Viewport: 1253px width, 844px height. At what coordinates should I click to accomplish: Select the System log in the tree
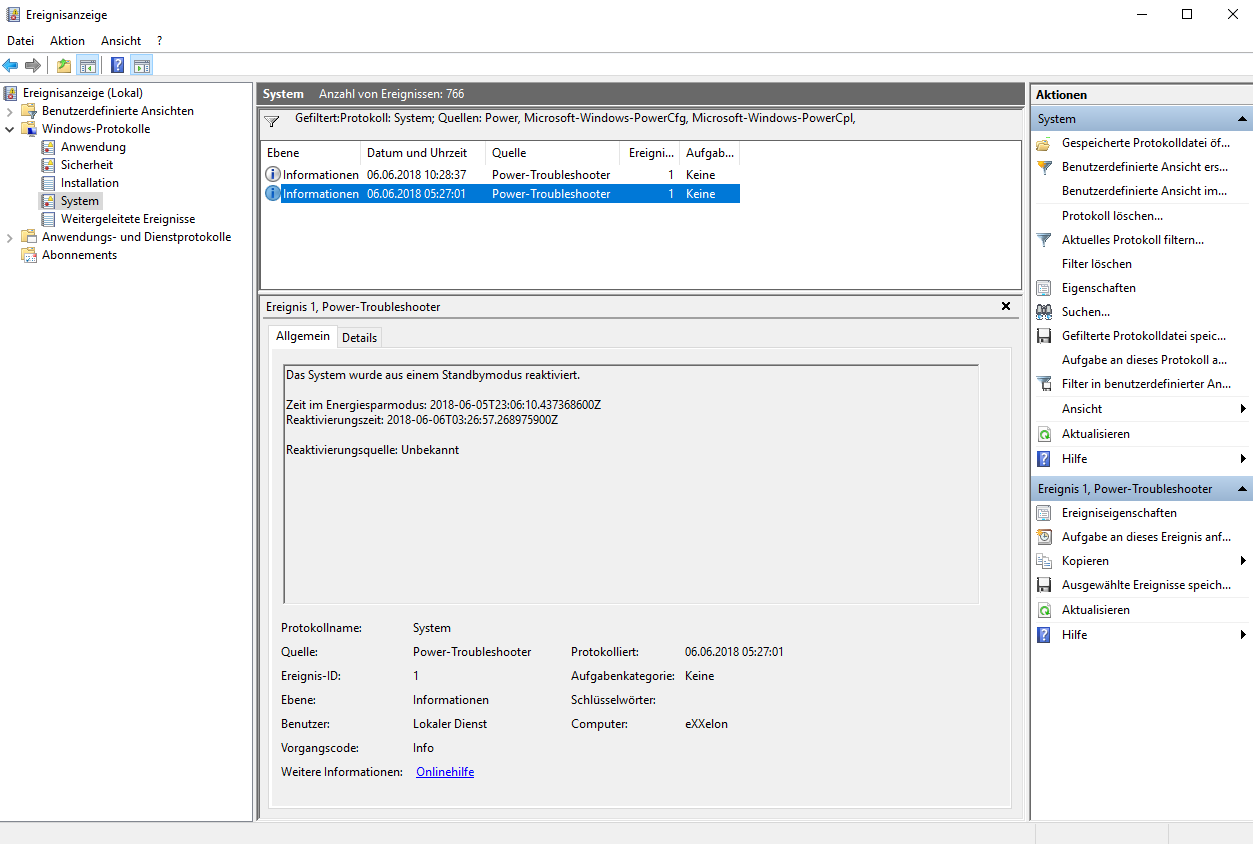(80, 201)
